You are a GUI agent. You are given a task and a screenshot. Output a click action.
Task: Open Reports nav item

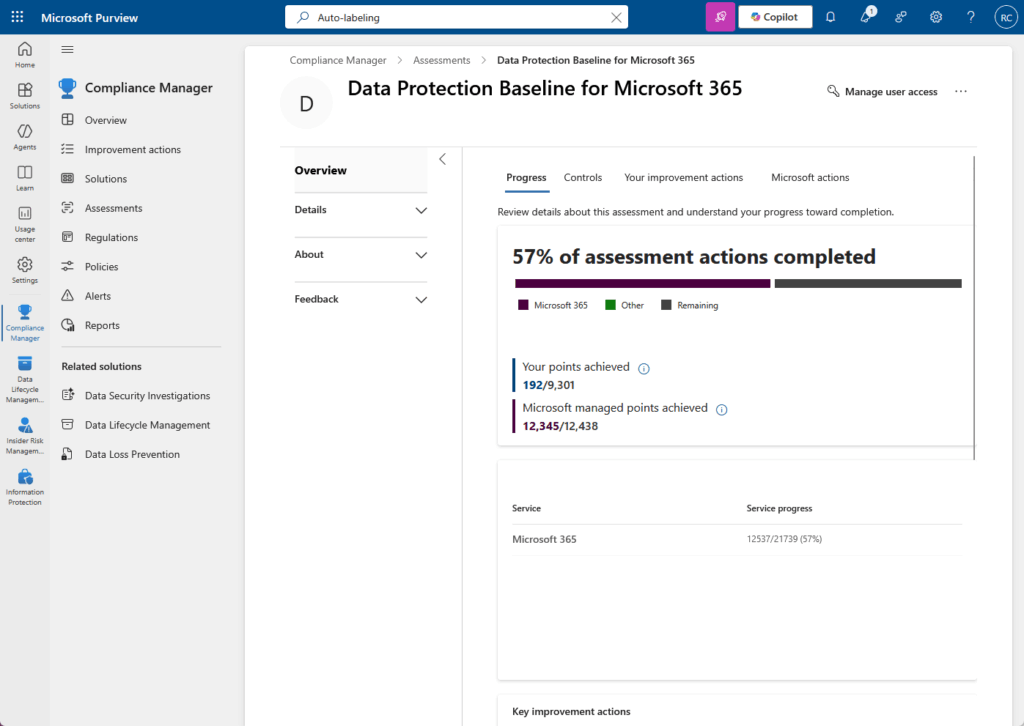(x=102, y=326)
